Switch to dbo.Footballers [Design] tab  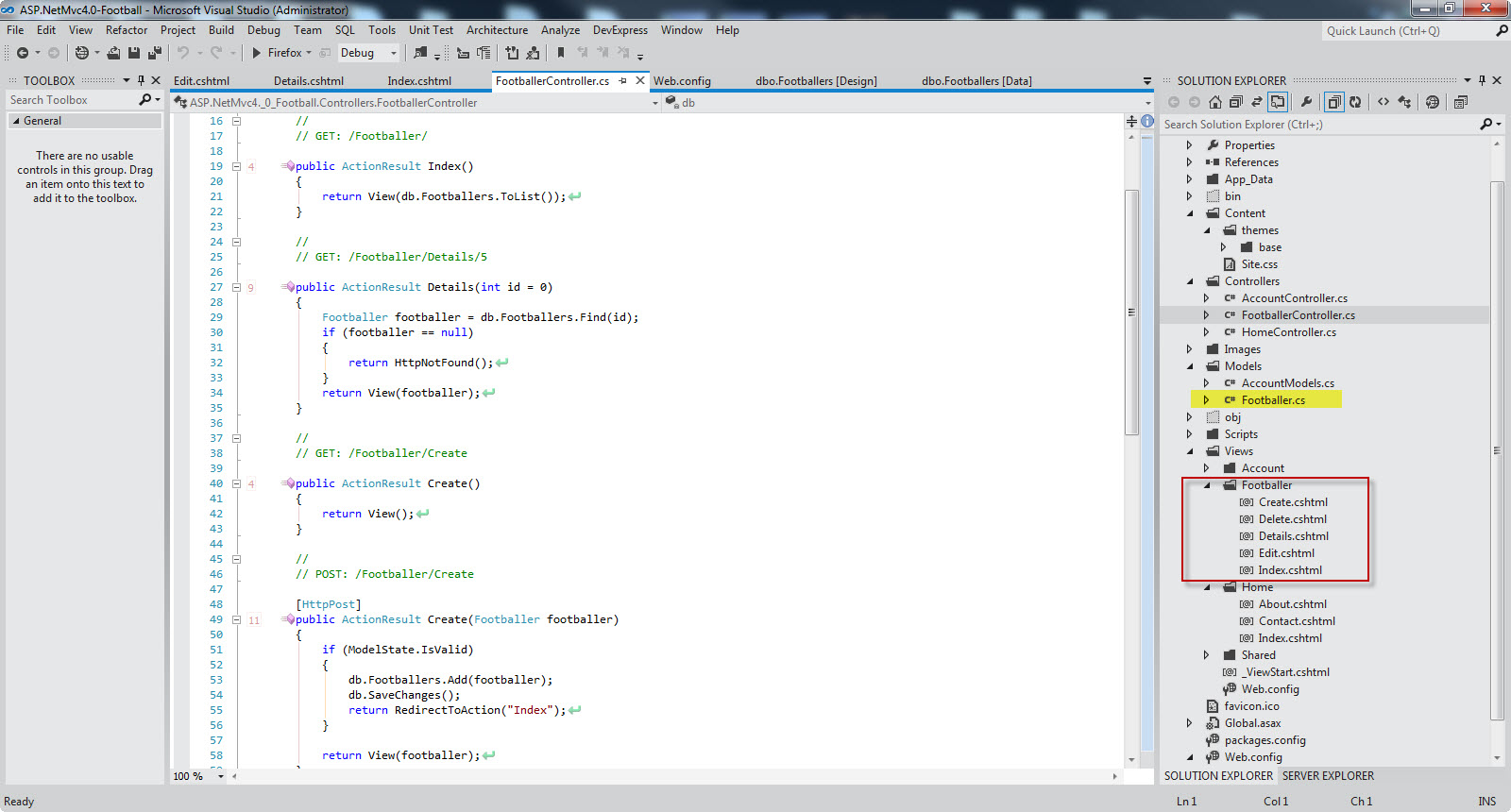pyautogui.click(x=816, y=81)
